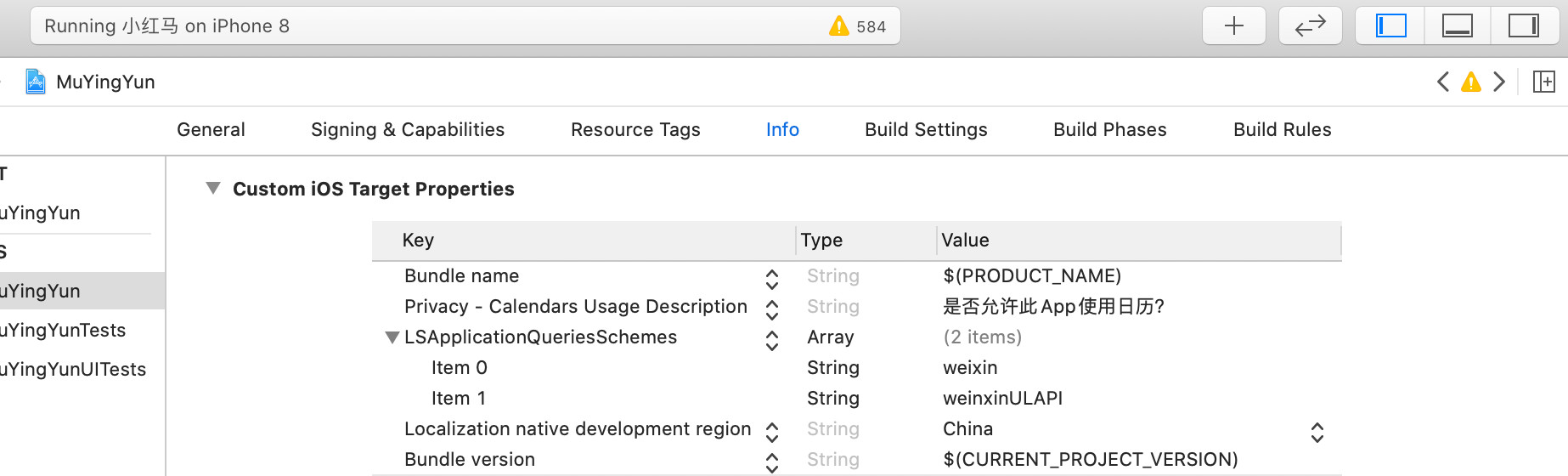Collapse the LSApplicationQueriesSchemes array
Viewport: 1568px width, 476px height.
click(x=392, y=337)
